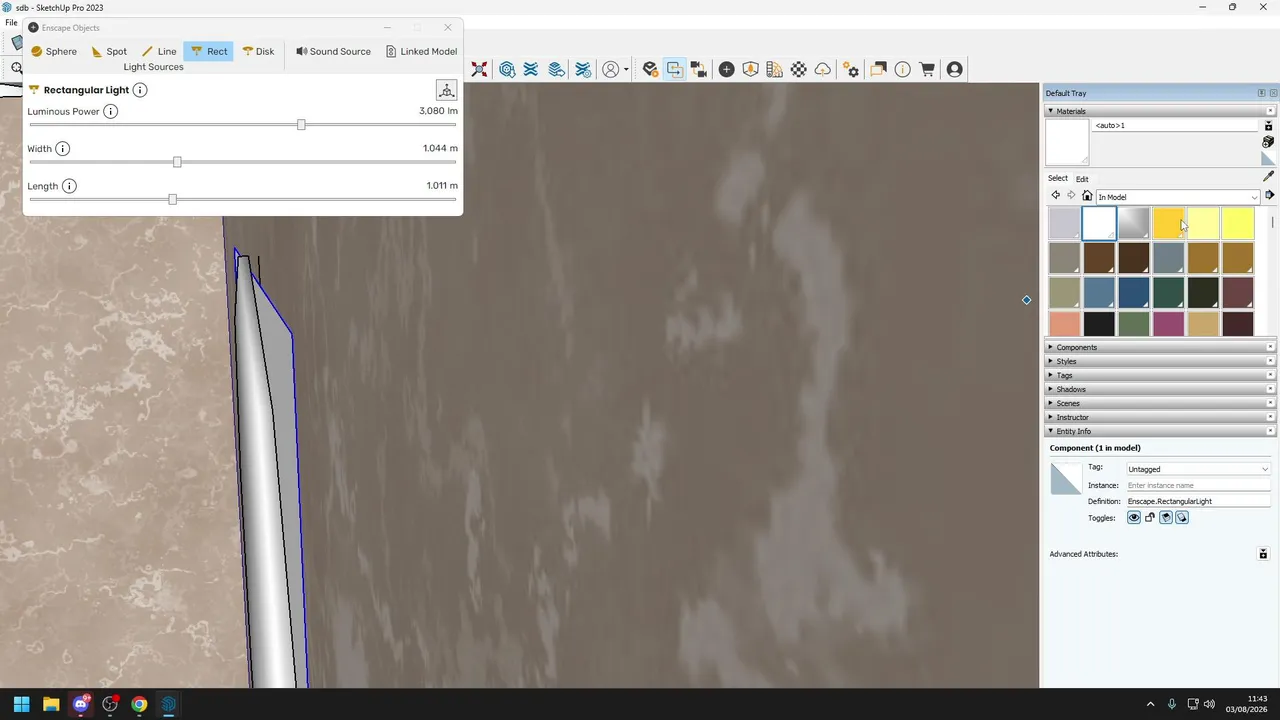Click the Enscape cloud upload icon
This screenshot has width=1280, height=720.
823,70
